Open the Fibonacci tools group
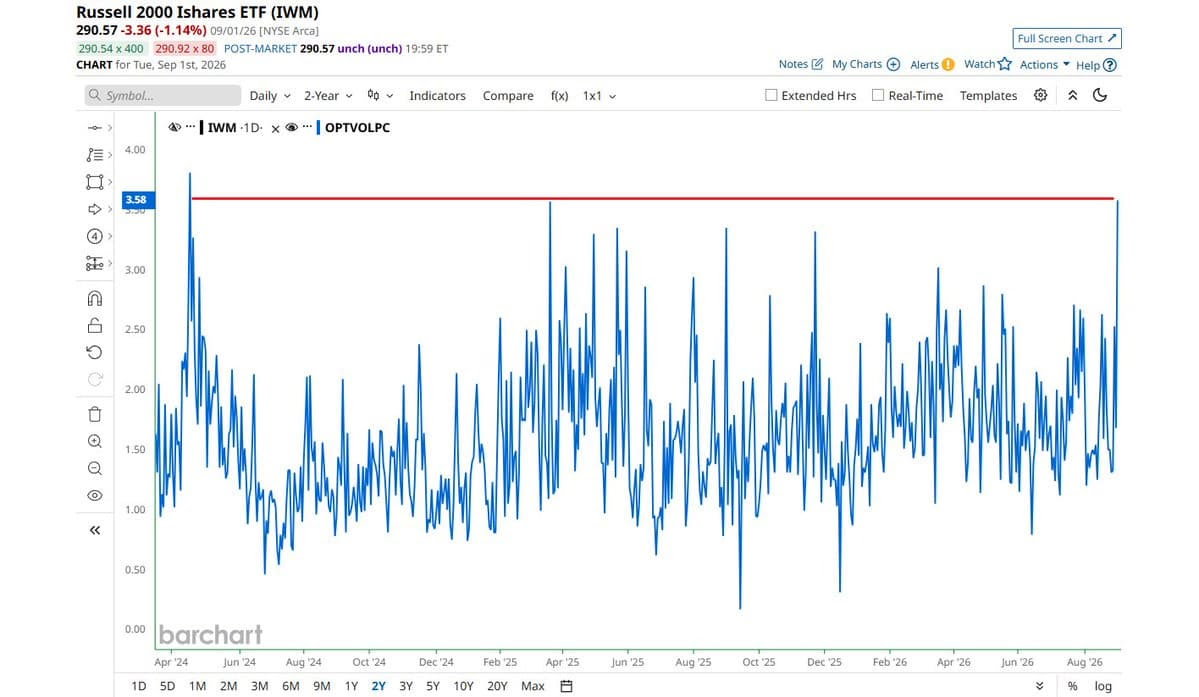 tap(95, 155)
